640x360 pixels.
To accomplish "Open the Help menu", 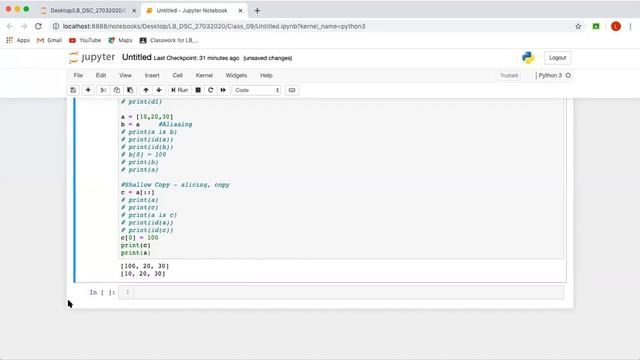I will point(266,76).
